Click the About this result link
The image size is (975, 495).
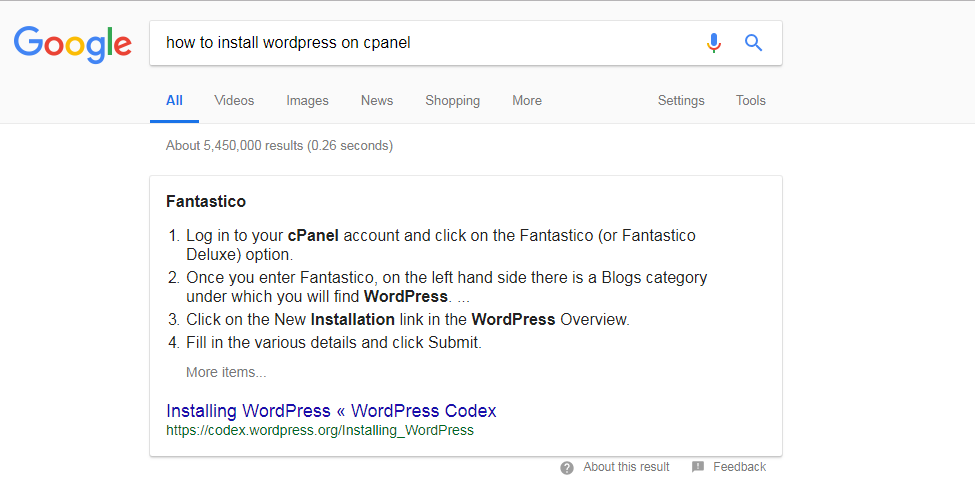626,467
